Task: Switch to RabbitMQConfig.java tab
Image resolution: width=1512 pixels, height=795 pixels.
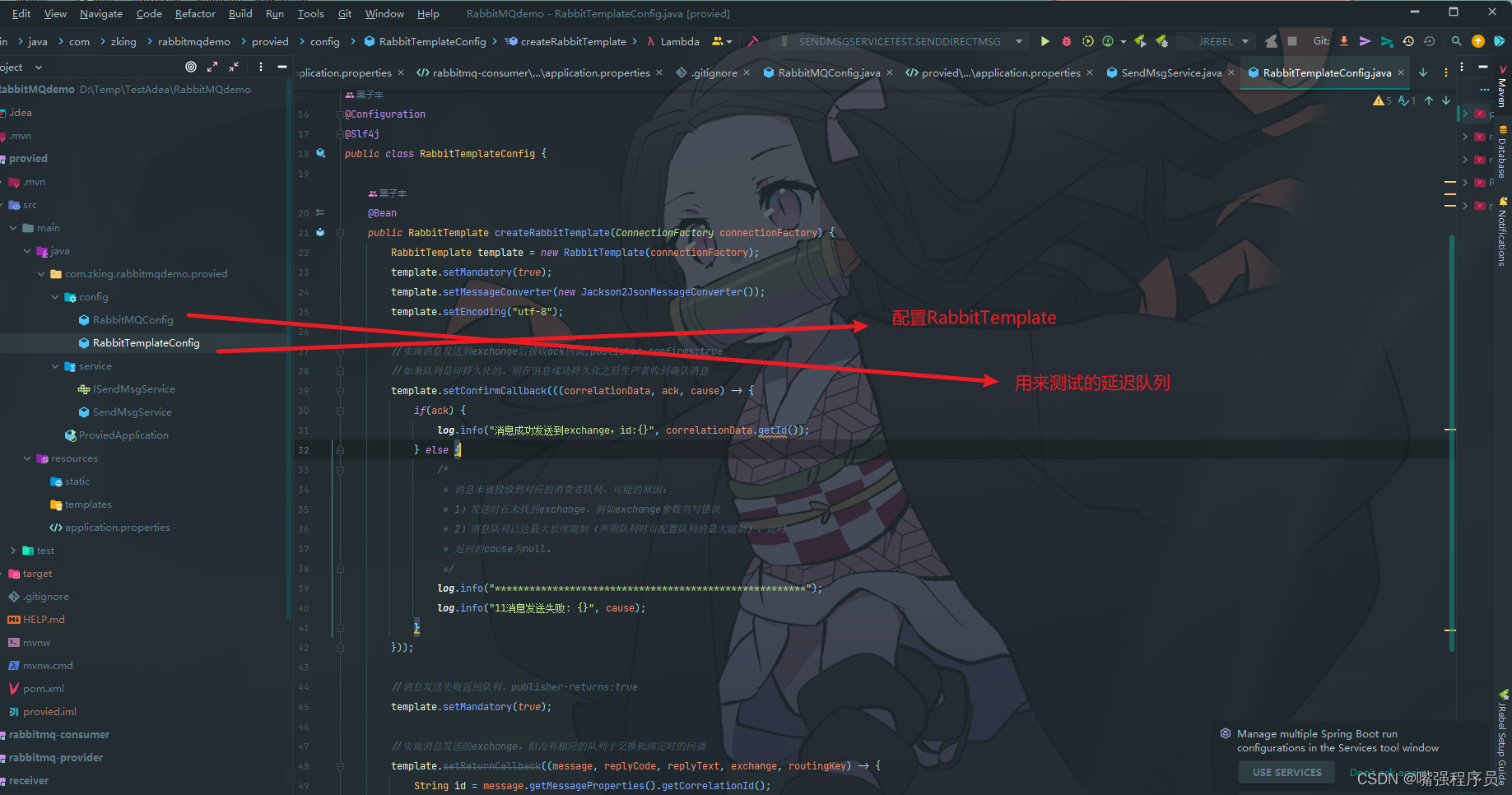Action: pos(828,72)
